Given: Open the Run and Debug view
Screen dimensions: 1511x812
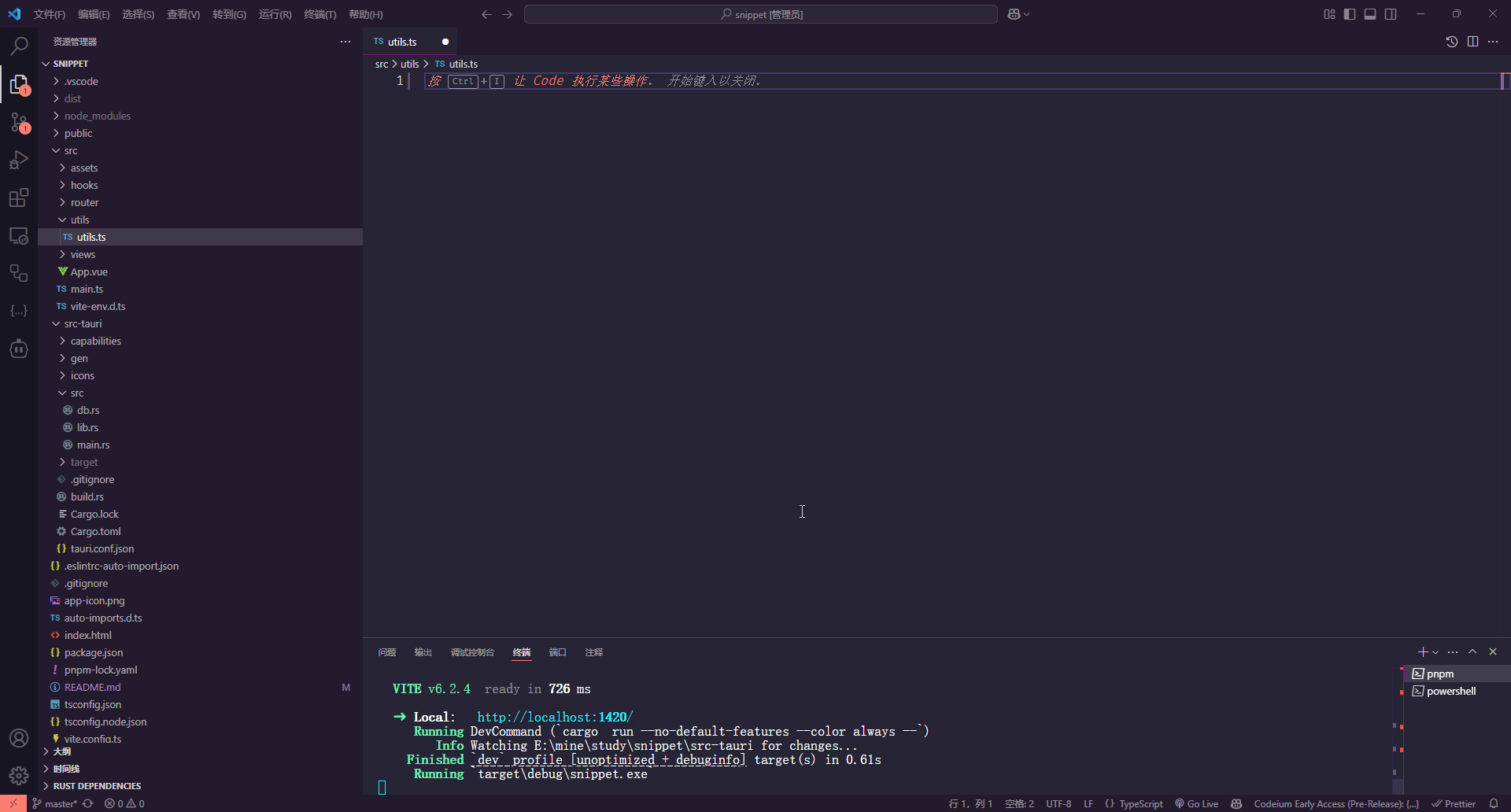Looking at the screenshot, I should 19,161.
